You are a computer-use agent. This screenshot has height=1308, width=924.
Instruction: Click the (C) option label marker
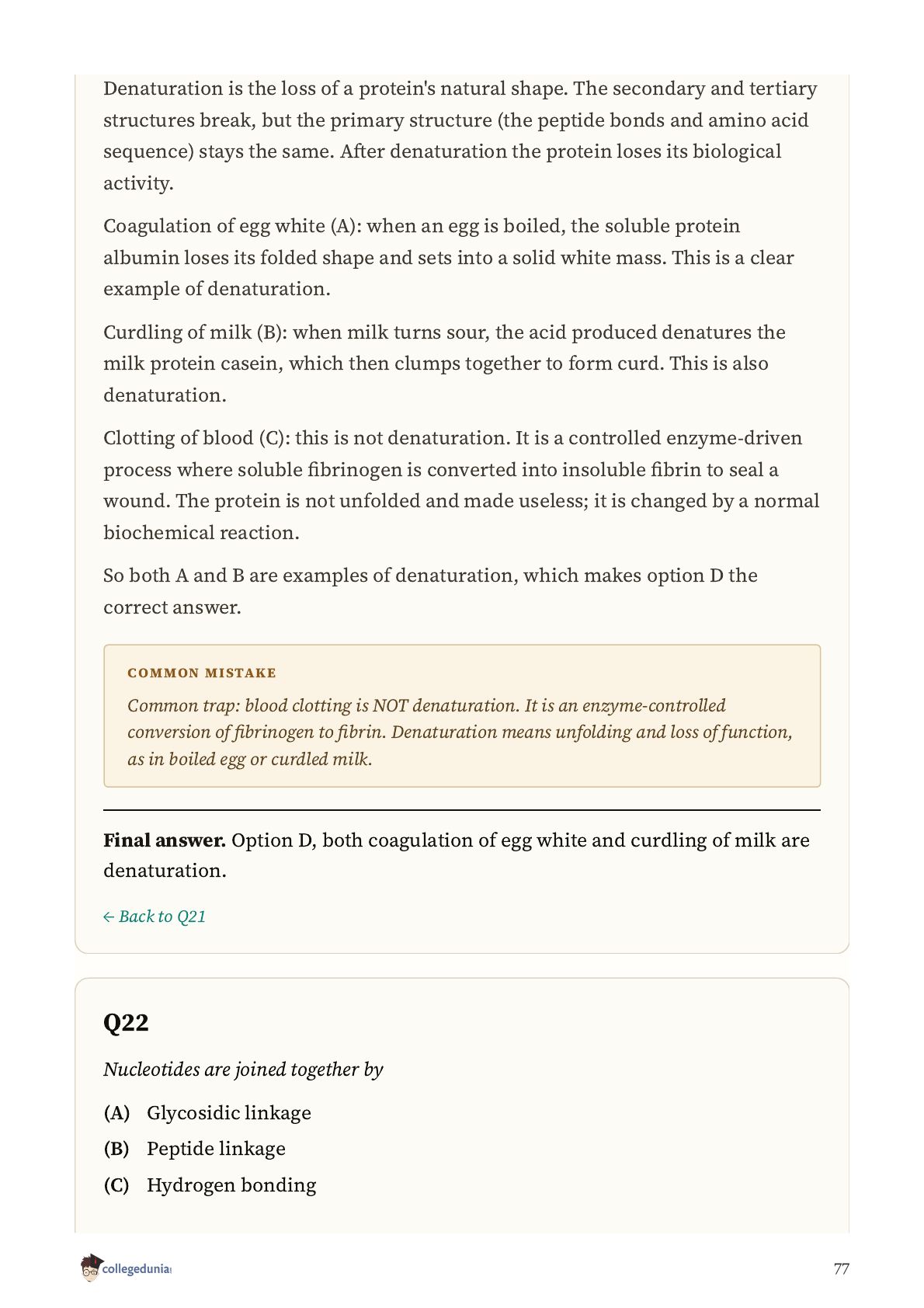[x=116, y=1185]
